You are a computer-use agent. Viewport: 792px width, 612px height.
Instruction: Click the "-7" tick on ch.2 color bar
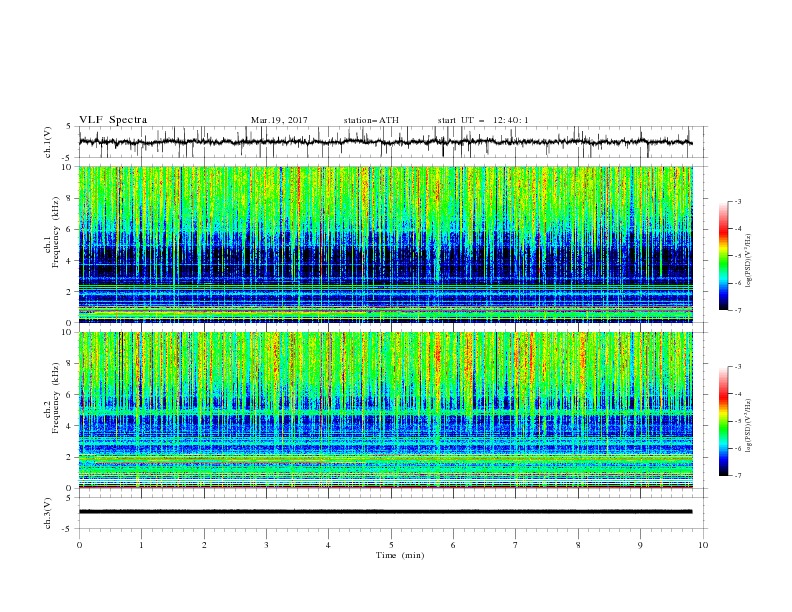click(x=738, y=475)
